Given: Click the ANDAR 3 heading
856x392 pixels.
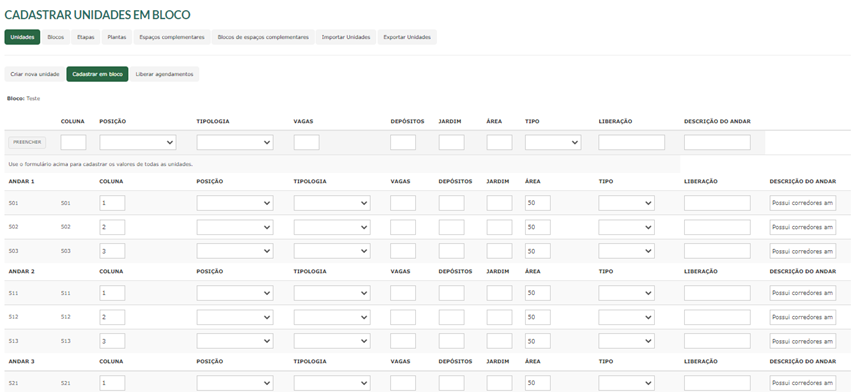Looking at the screenshot, I should point(21,361).
